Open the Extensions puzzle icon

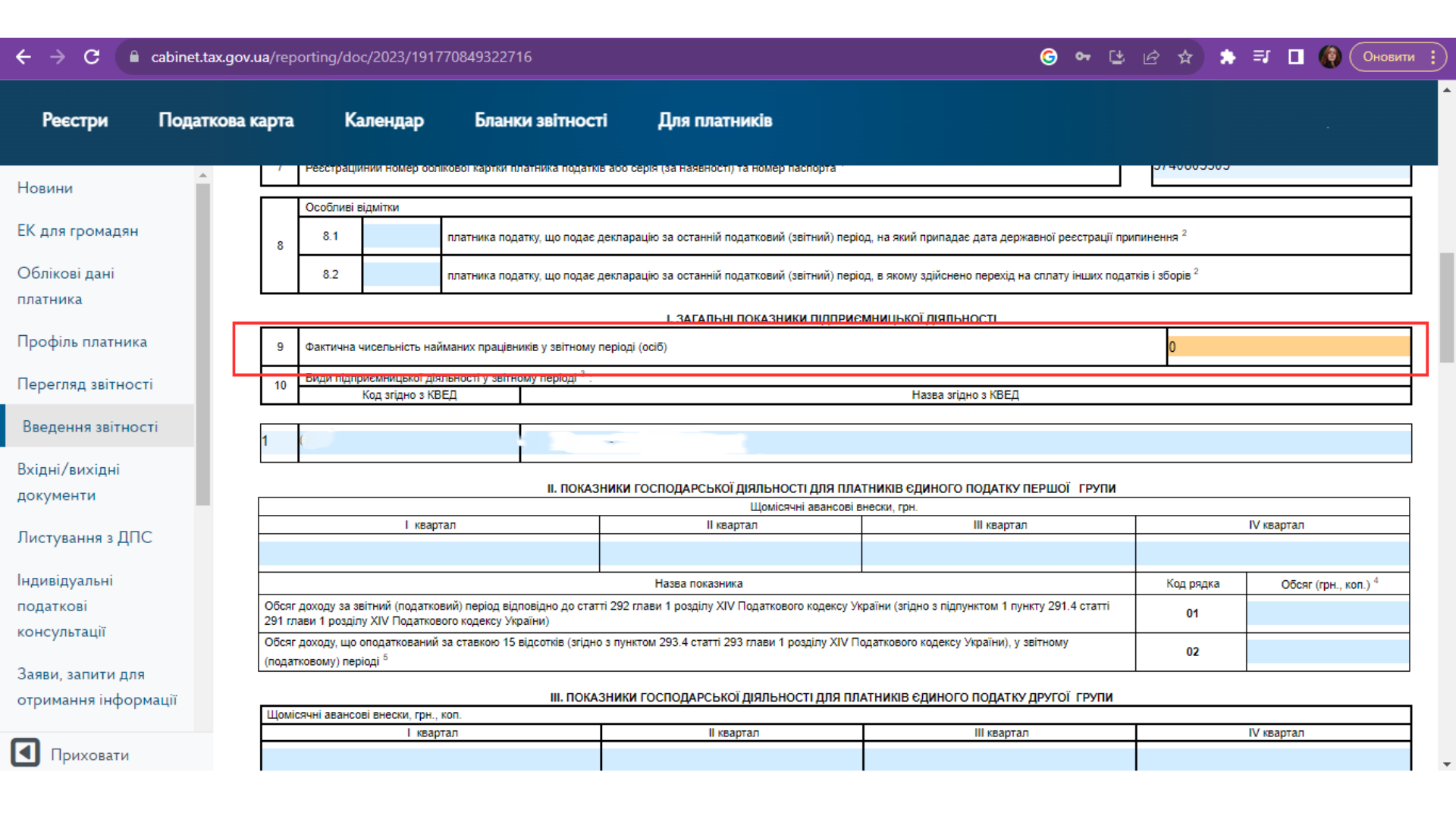1228,57
